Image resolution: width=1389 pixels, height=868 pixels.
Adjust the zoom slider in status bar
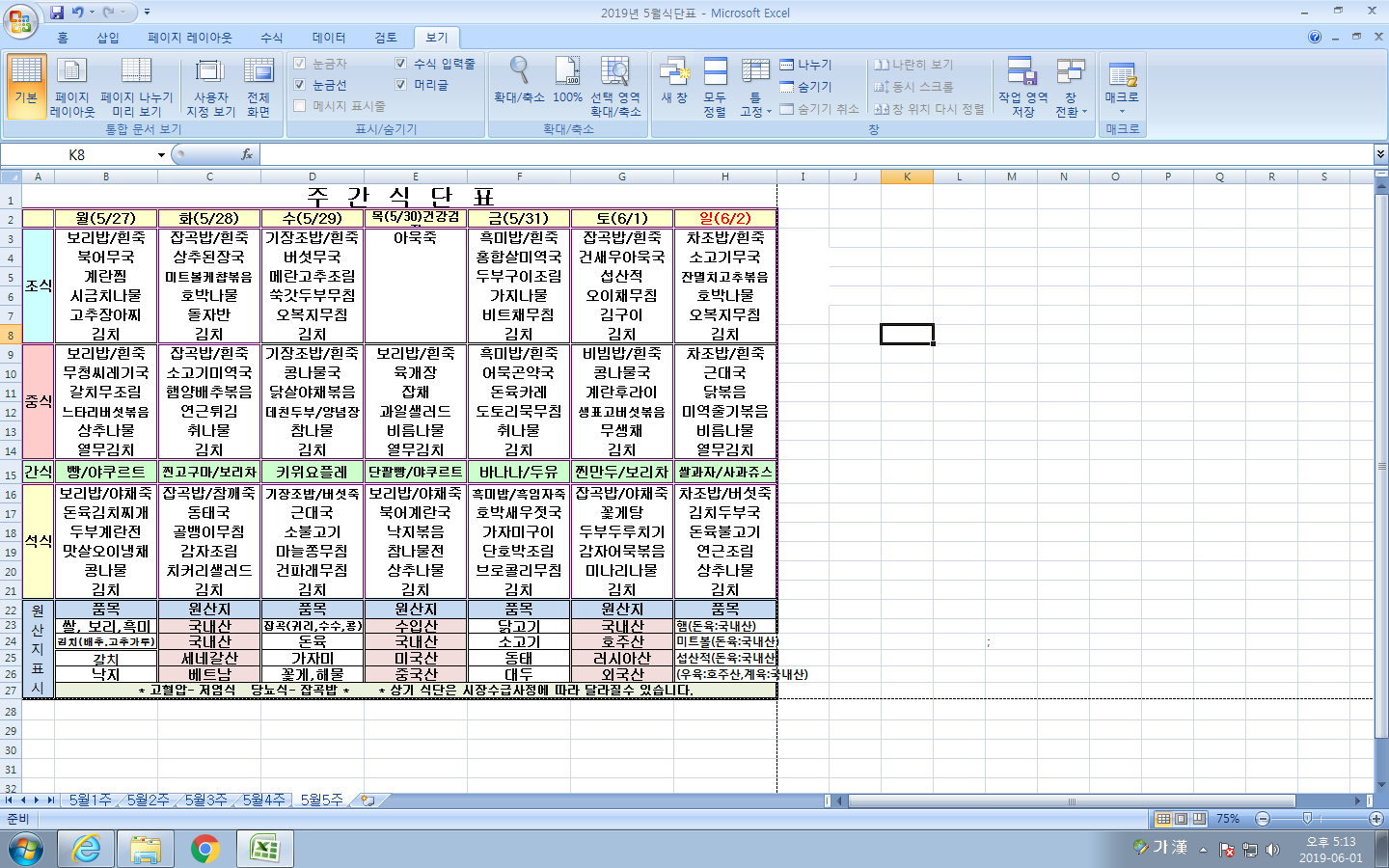point(1307,819)
